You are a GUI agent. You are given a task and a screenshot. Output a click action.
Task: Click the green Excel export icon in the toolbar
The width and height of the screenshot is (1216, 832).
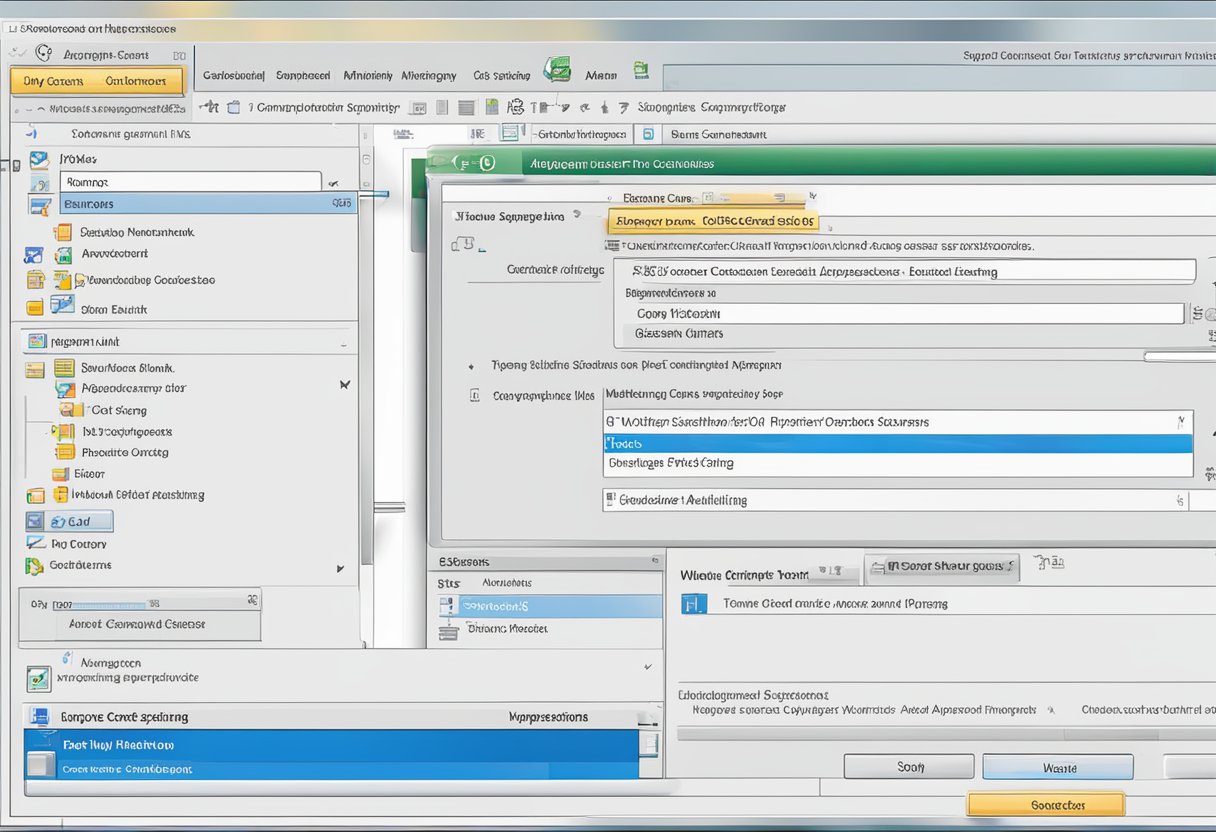coord(558,69)
